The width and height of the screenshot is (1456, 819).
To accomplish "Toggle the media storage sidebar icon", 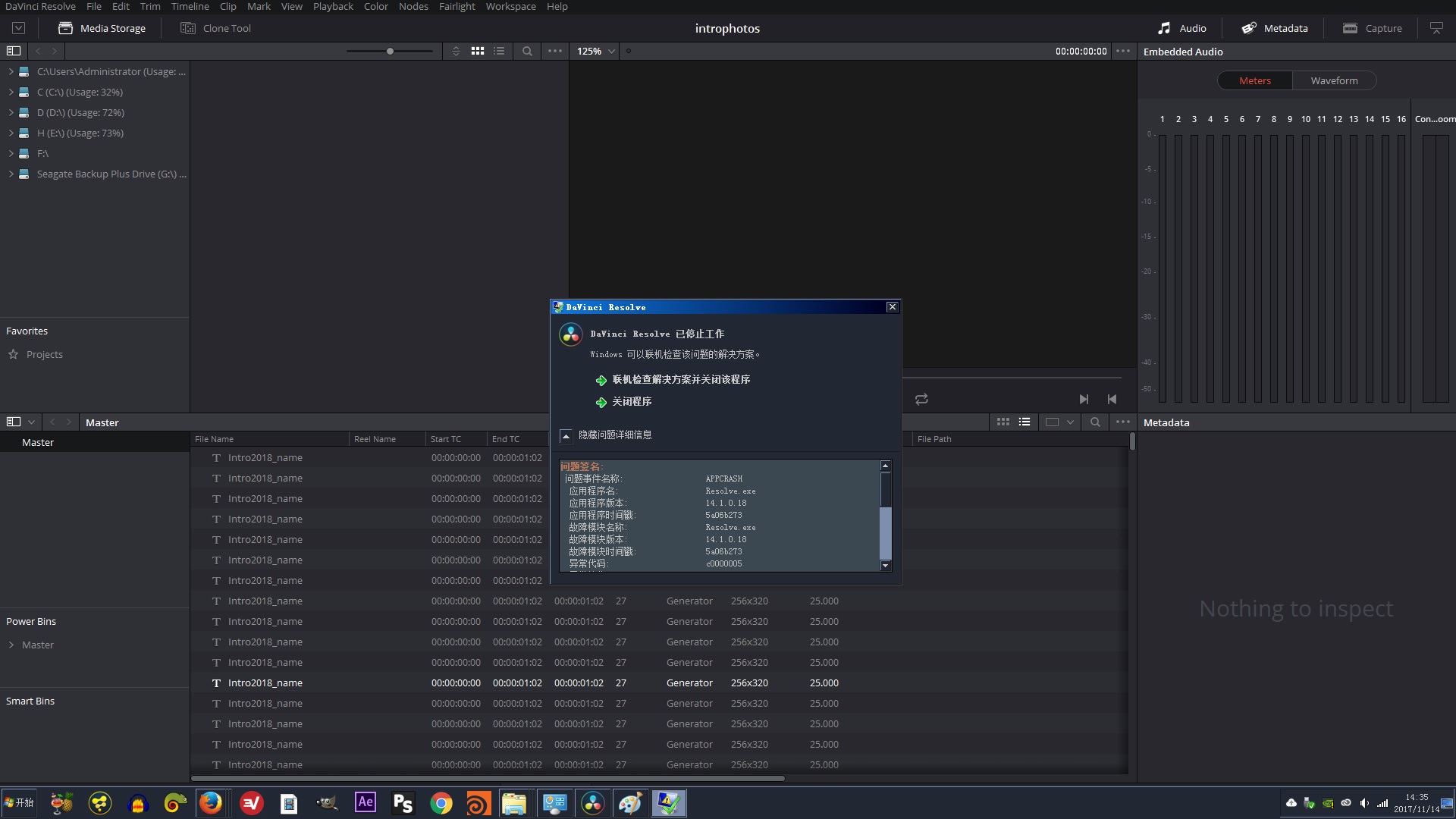I will [x=14, y=51].
